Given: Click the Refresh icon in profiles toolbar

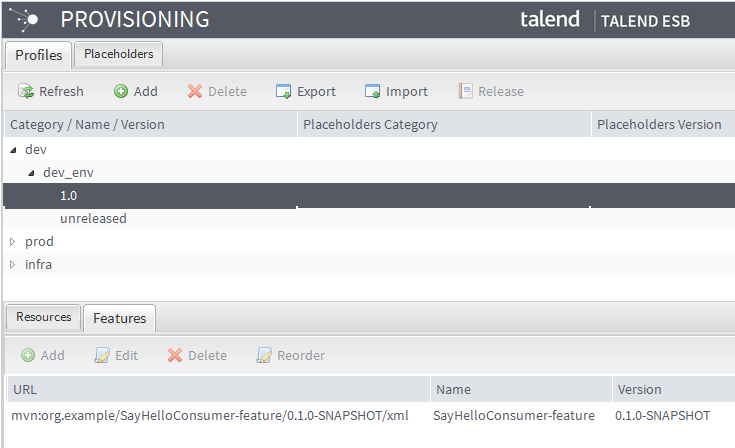Looking at the screenshot, I should pos(26,92).
